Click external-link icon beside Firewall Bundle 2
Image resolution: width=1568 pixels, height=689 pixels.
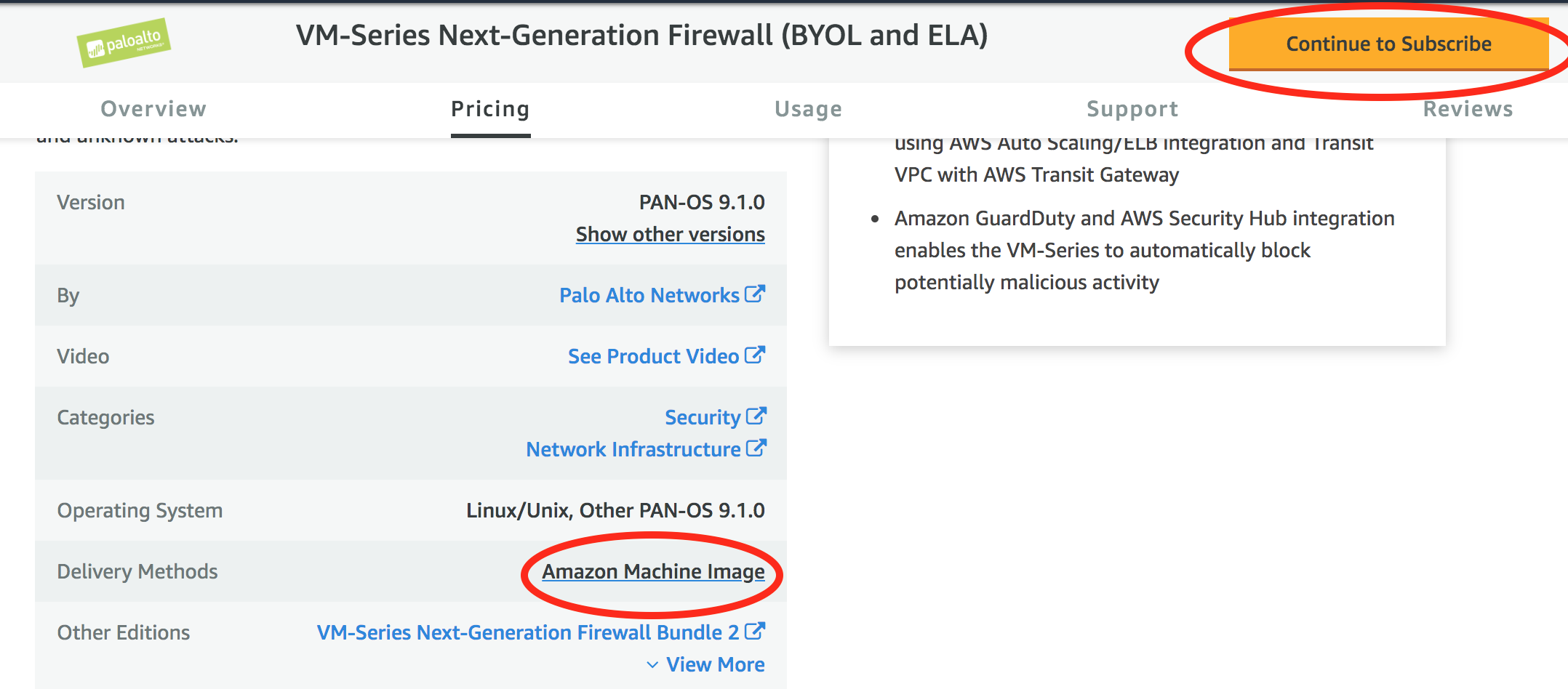[755, 631]
